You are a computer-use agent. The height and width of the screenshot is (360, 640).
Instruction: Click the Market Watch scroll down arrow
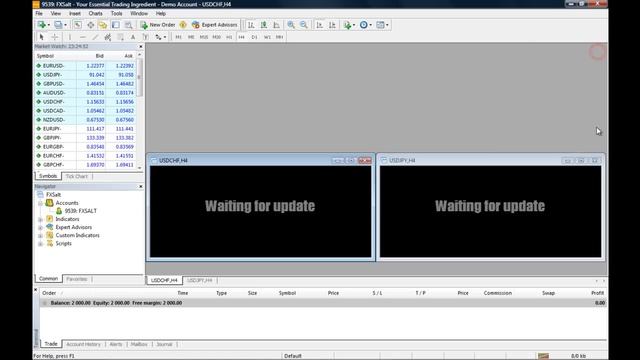point(140,168)
